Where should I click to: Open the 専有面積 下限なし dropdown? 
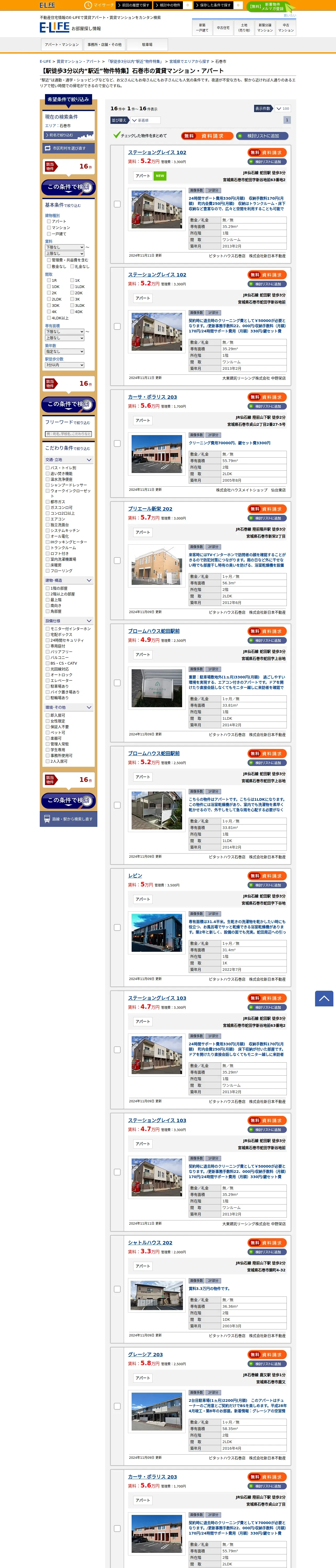pyautogui.click(x=65, y=332)
